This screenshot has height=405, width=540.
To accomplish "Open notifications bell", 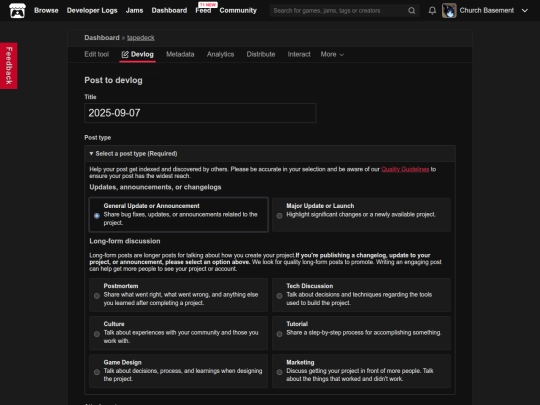I will (x=432, y=11).
